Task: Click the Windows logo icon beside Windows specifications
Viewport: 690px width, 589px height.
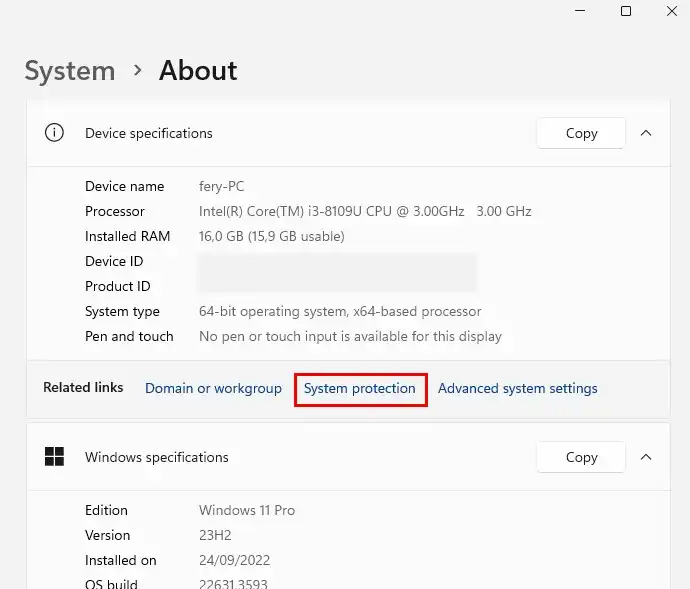Action: pos(54,456)
